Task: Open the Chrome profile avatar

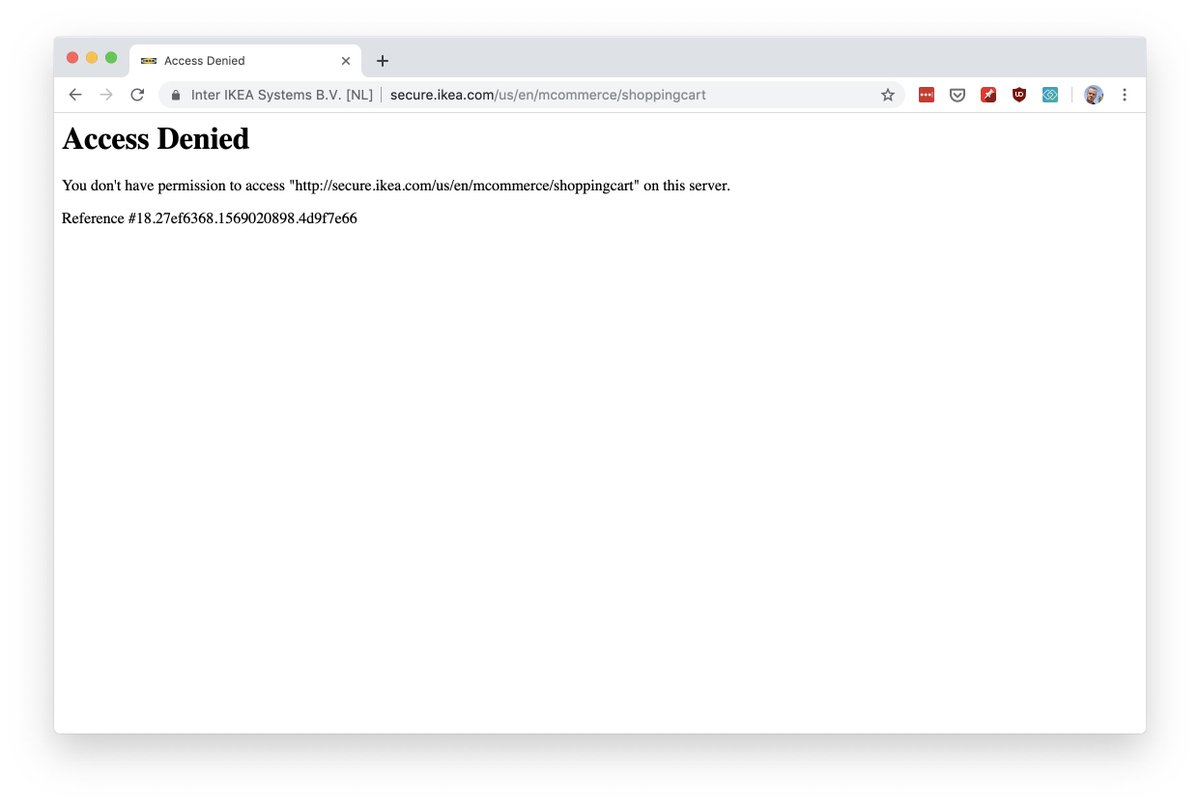Action: pos(1093,95)
